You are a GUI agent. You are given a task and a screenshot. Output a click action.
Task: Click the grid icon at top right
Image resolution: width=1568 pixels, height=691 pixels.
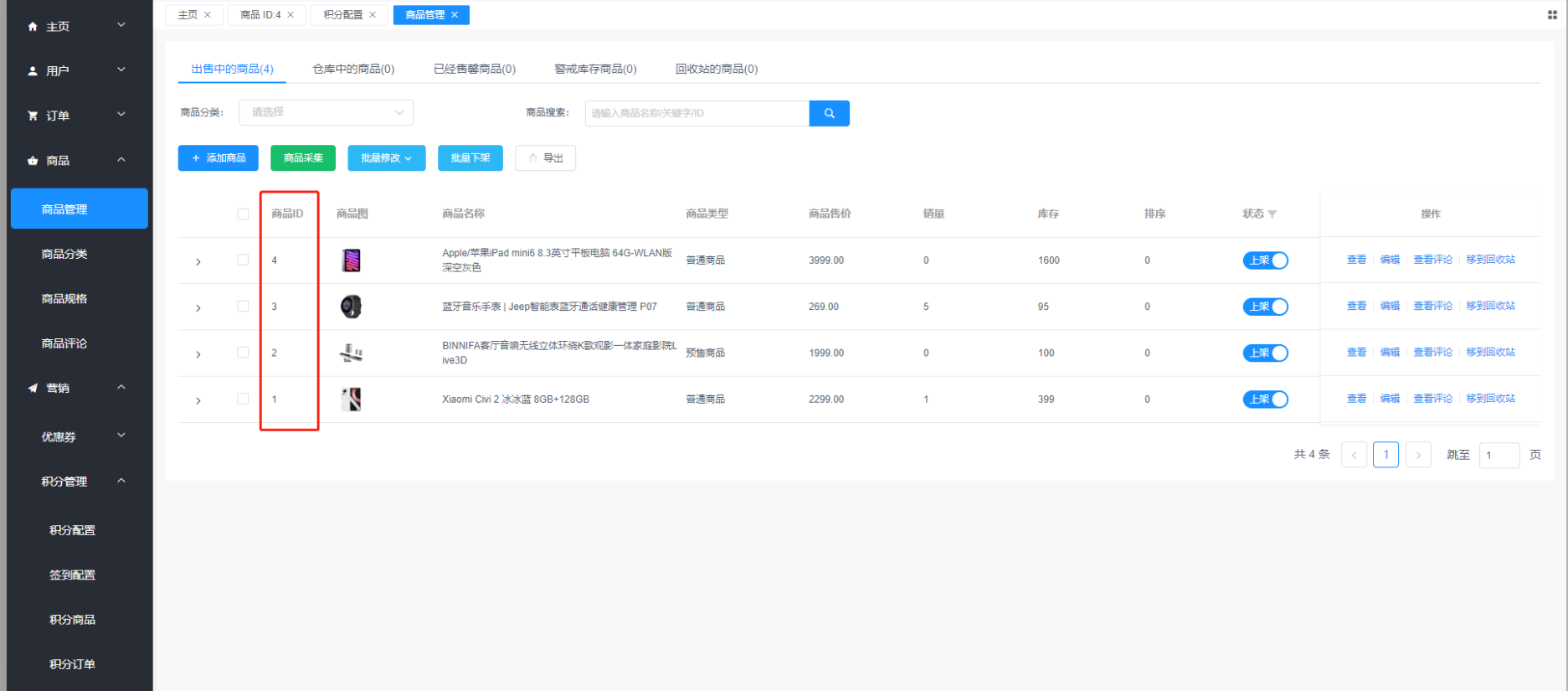[1551, 15]
